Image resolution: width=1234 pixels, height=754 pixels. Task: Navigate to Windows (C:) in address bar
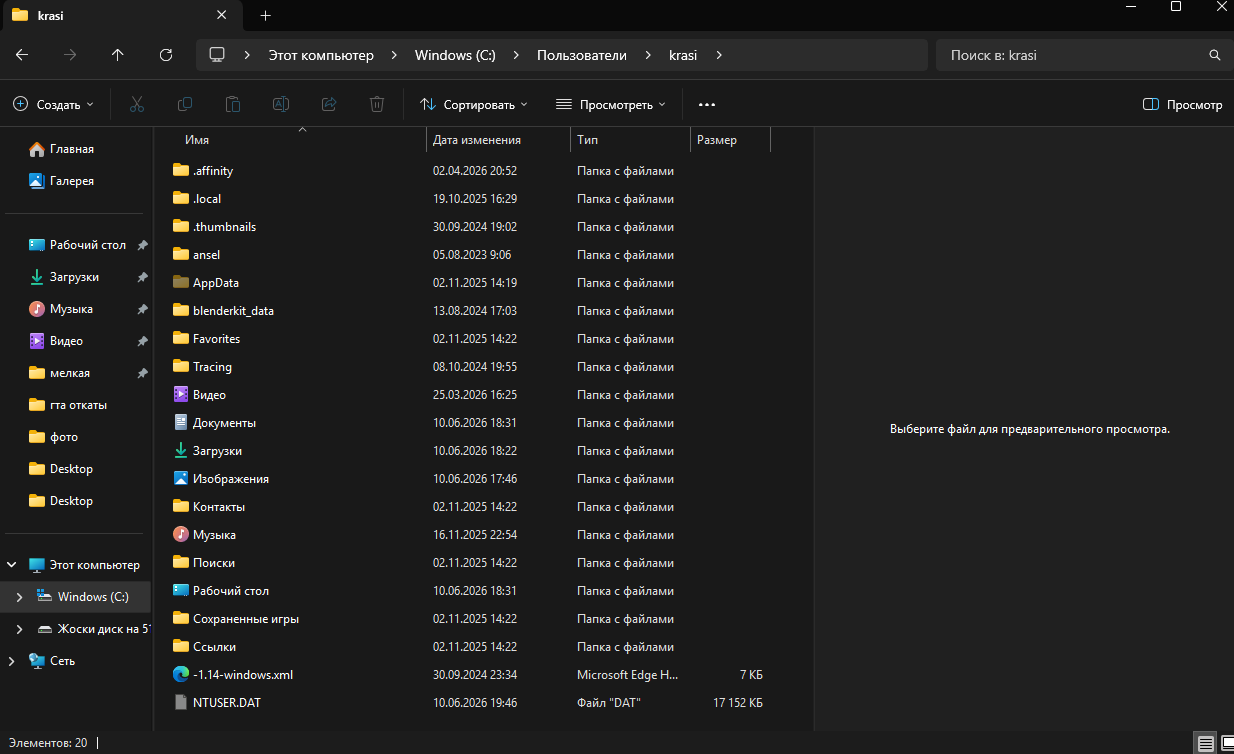455,55
